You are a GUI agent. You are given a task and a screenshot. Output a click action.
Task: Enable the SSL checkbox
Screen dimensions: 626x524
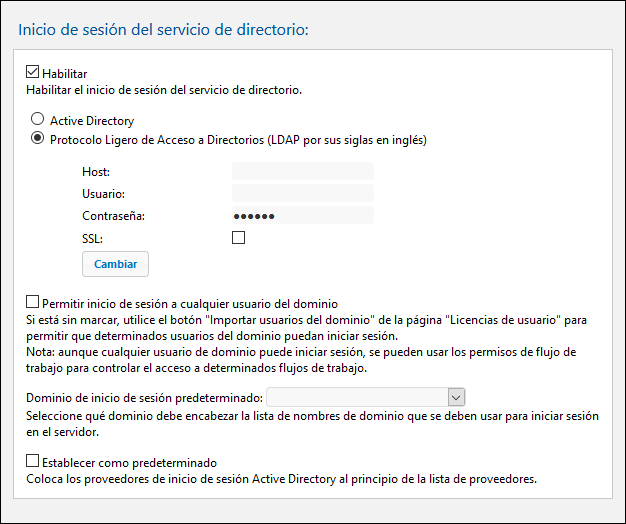tap(238, 237)
